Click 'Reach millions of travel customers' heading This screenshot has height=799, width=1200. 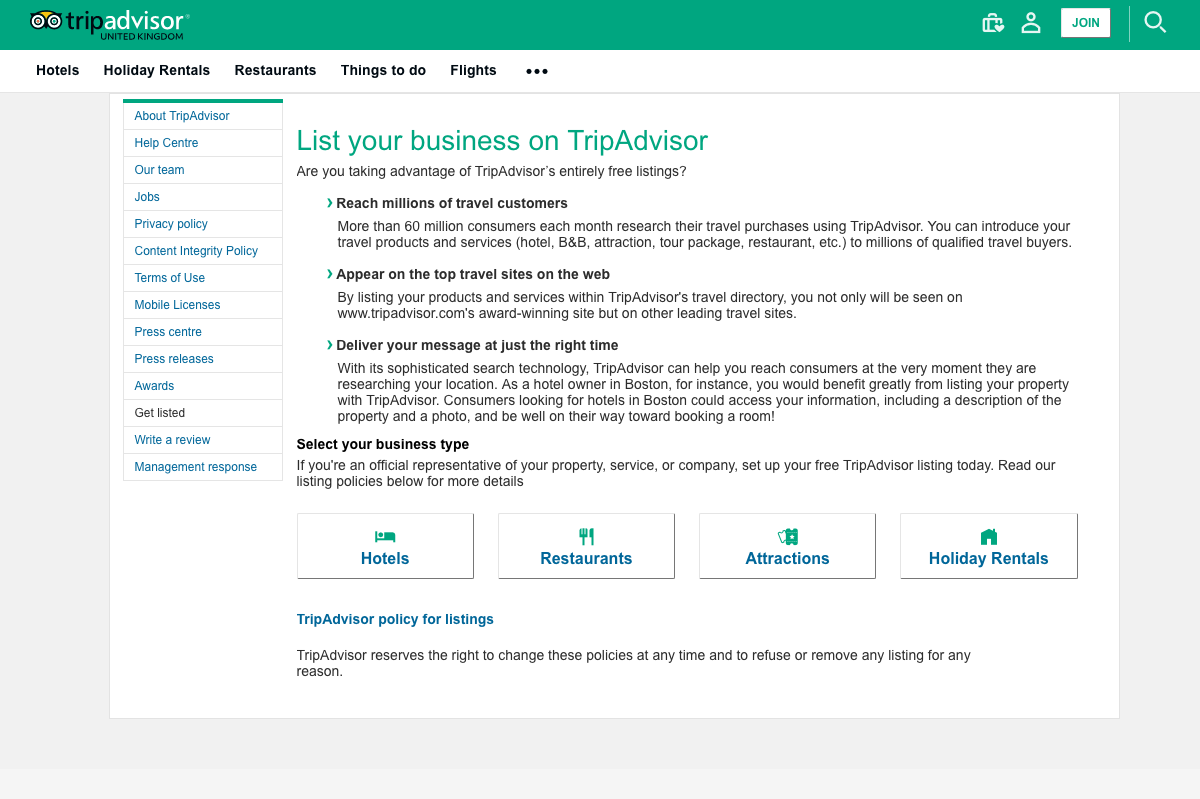pos(452,203)
